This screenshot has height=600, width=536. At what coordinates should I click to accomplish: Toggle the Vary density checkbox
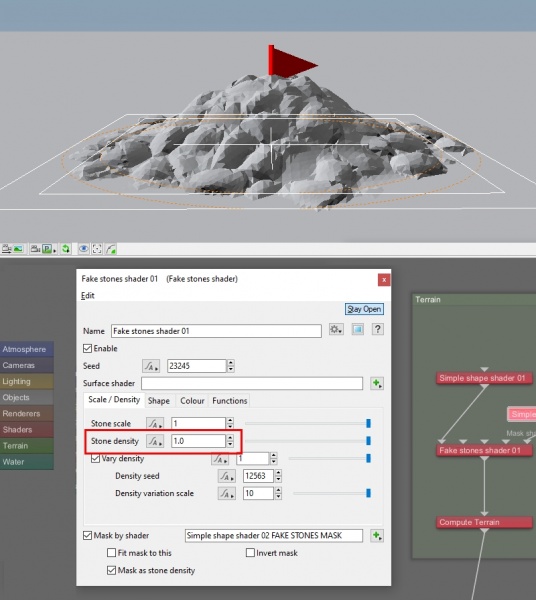(x=95, y=458)
